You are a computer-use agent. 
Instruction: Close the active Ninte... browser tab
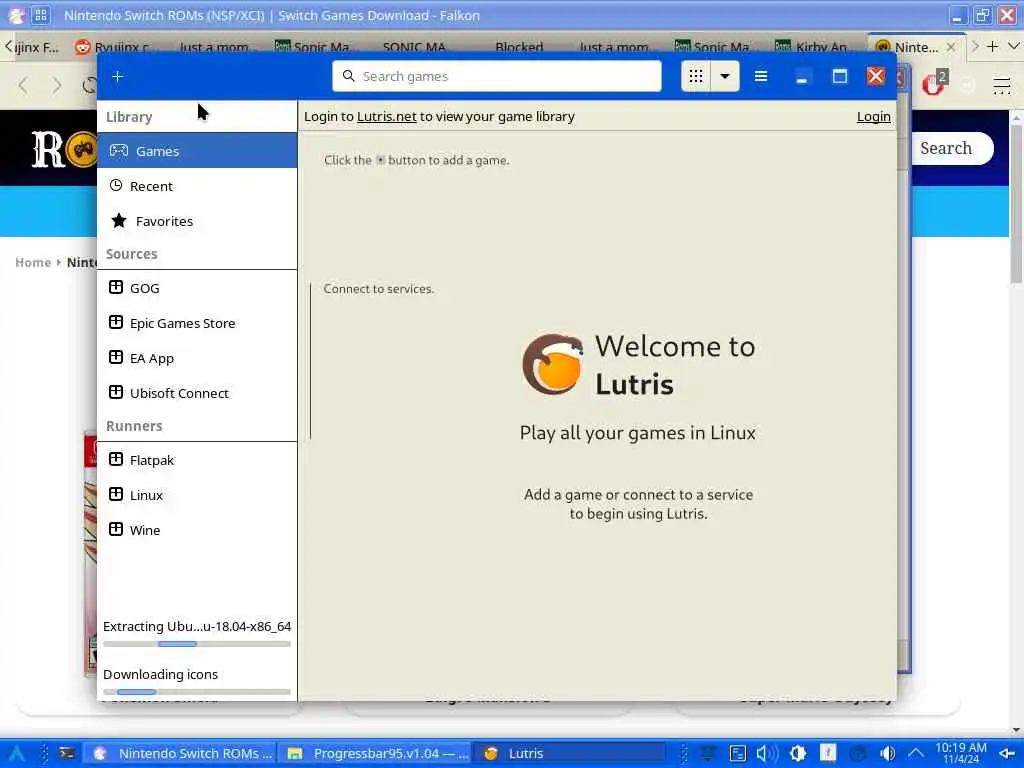coord(951,47)
